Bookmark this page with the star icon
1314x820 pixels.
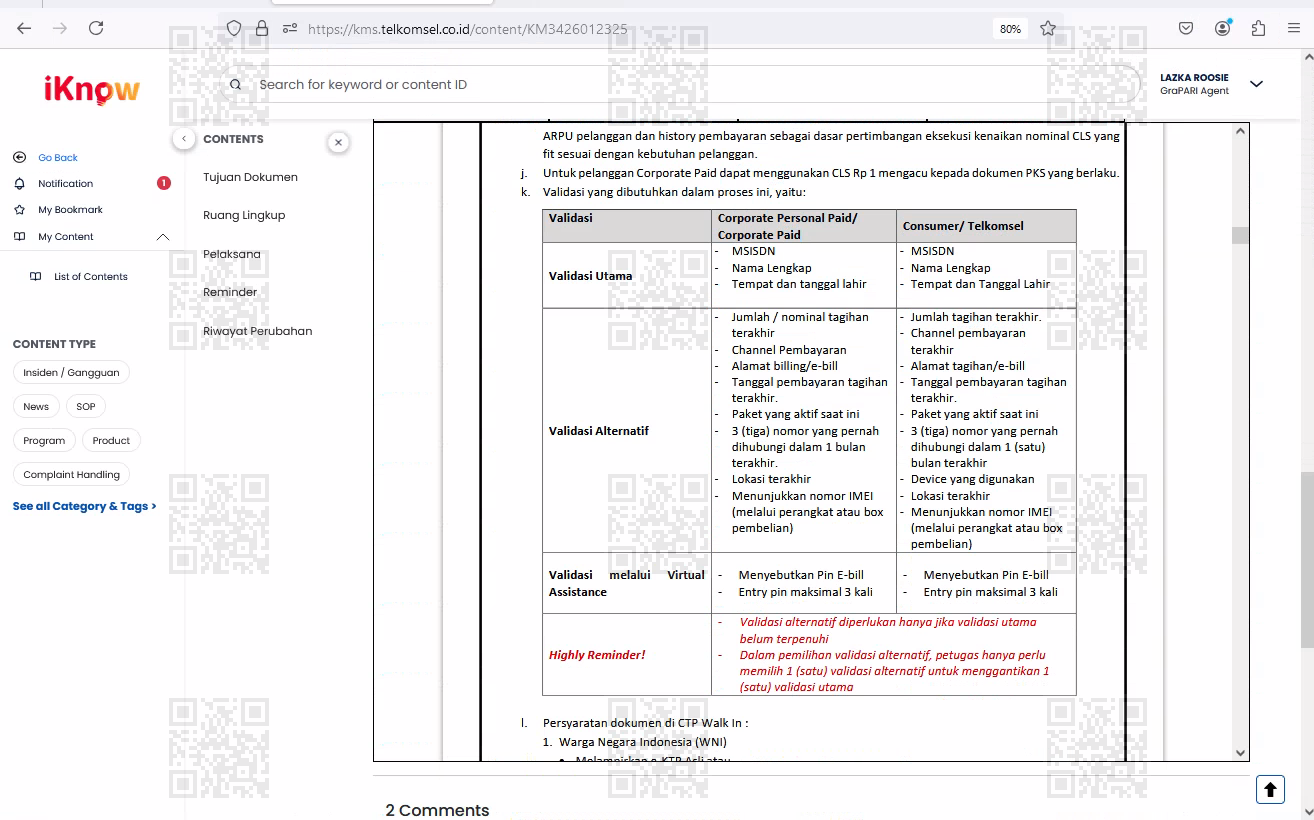click(x=1048, y=28)
